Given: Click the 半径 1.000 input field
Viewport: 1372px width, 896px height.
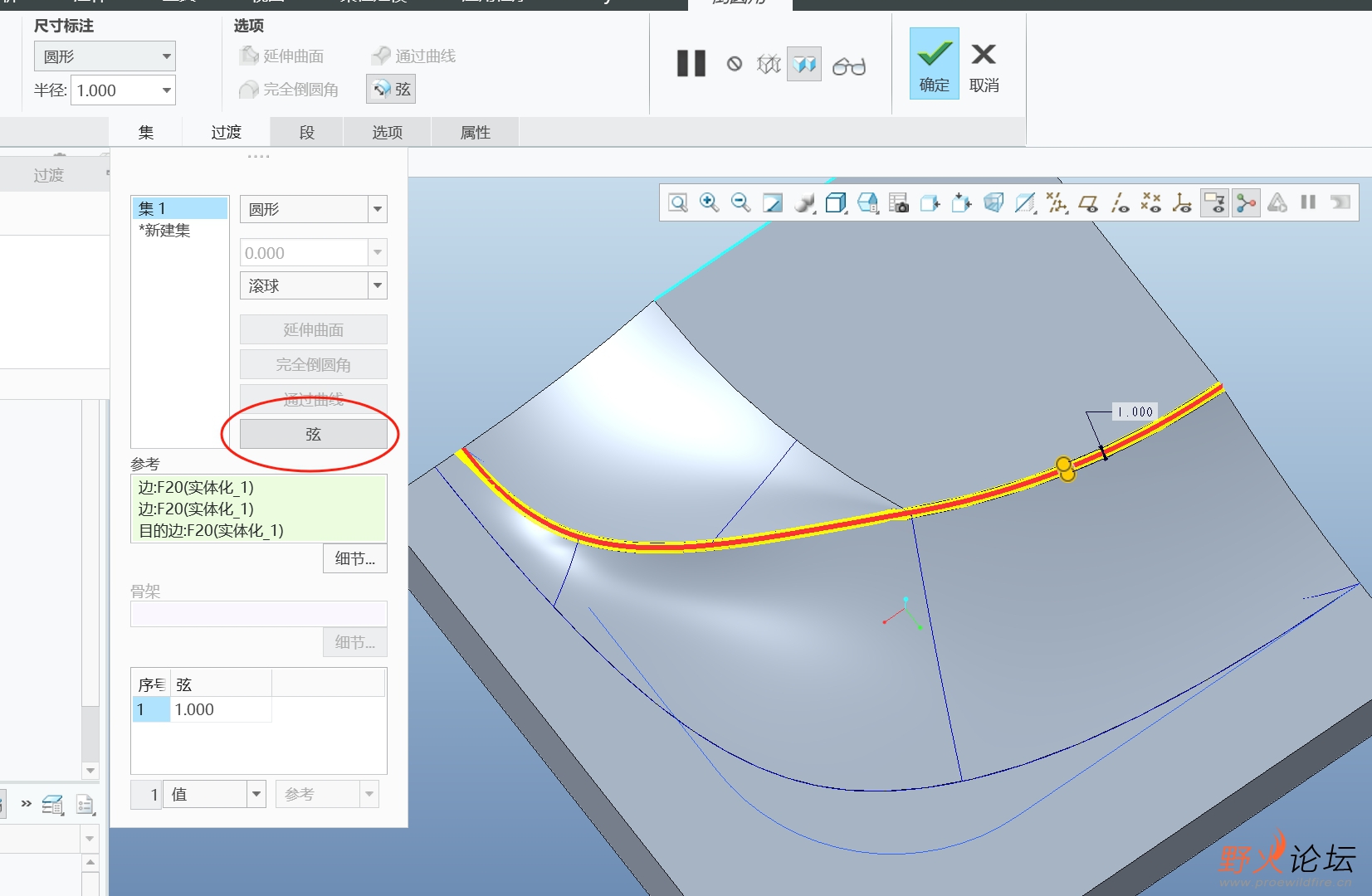Looking at the screenshot, I should tap(115, 90).
